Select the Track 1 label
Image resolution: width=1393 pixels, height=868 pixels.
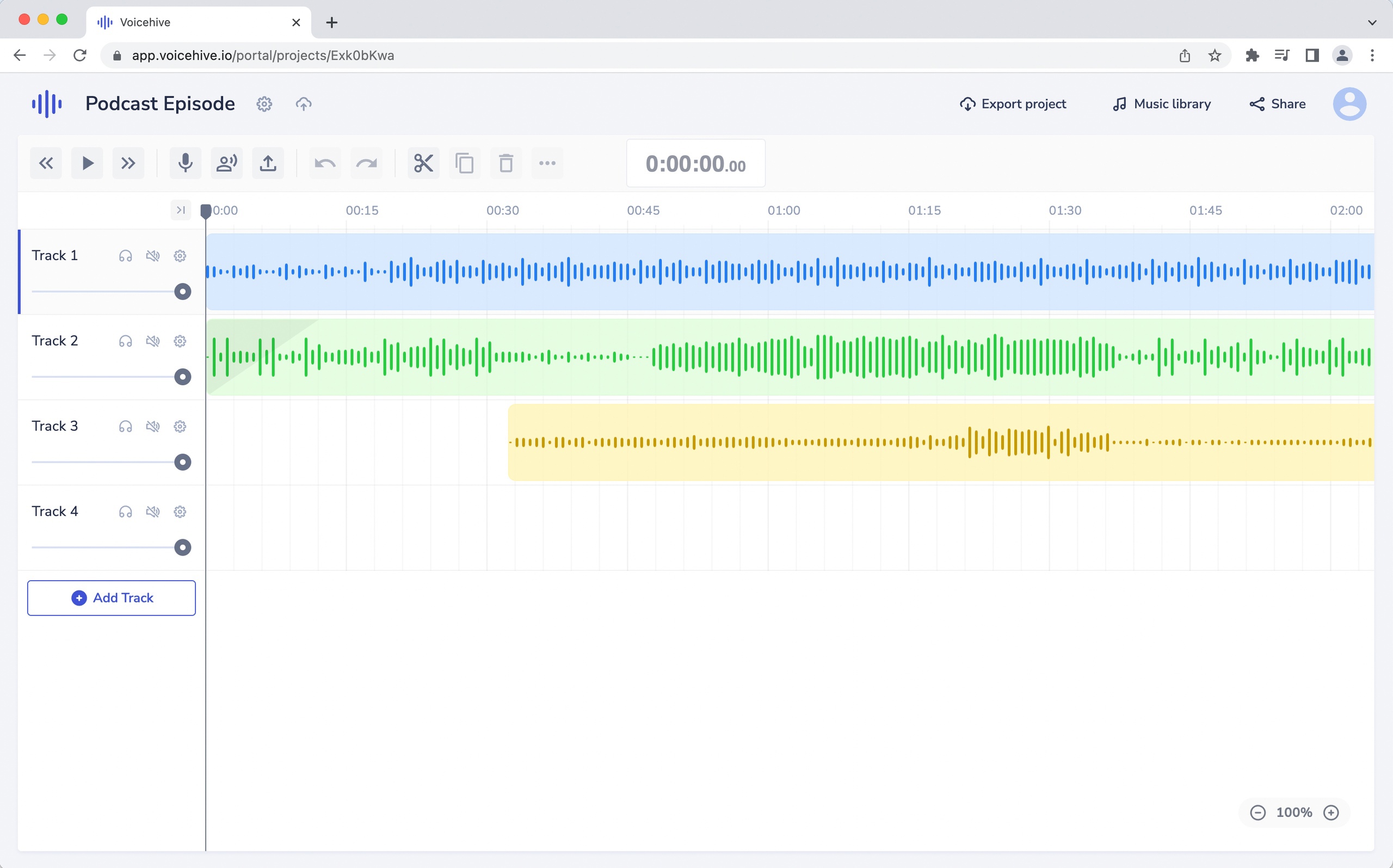[55, 255]
